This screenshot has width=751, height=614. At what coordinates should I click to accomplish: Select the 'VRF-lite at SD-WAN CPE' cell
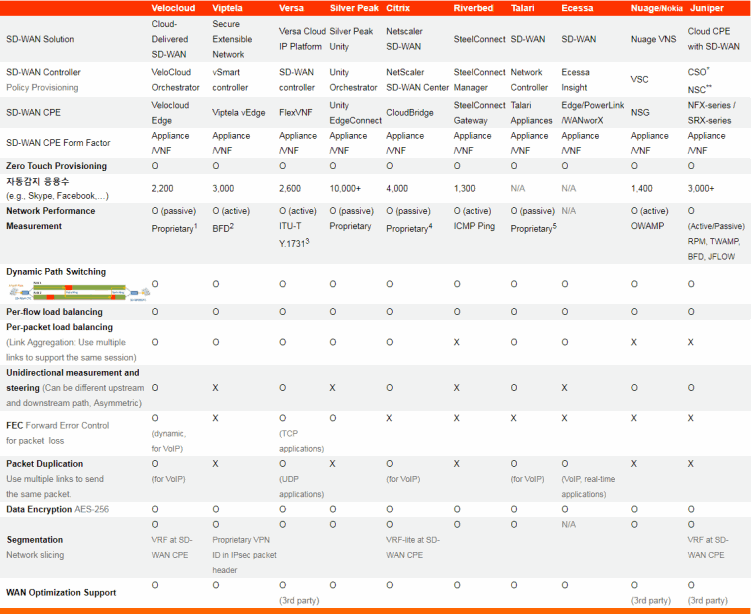coord(413,547)
